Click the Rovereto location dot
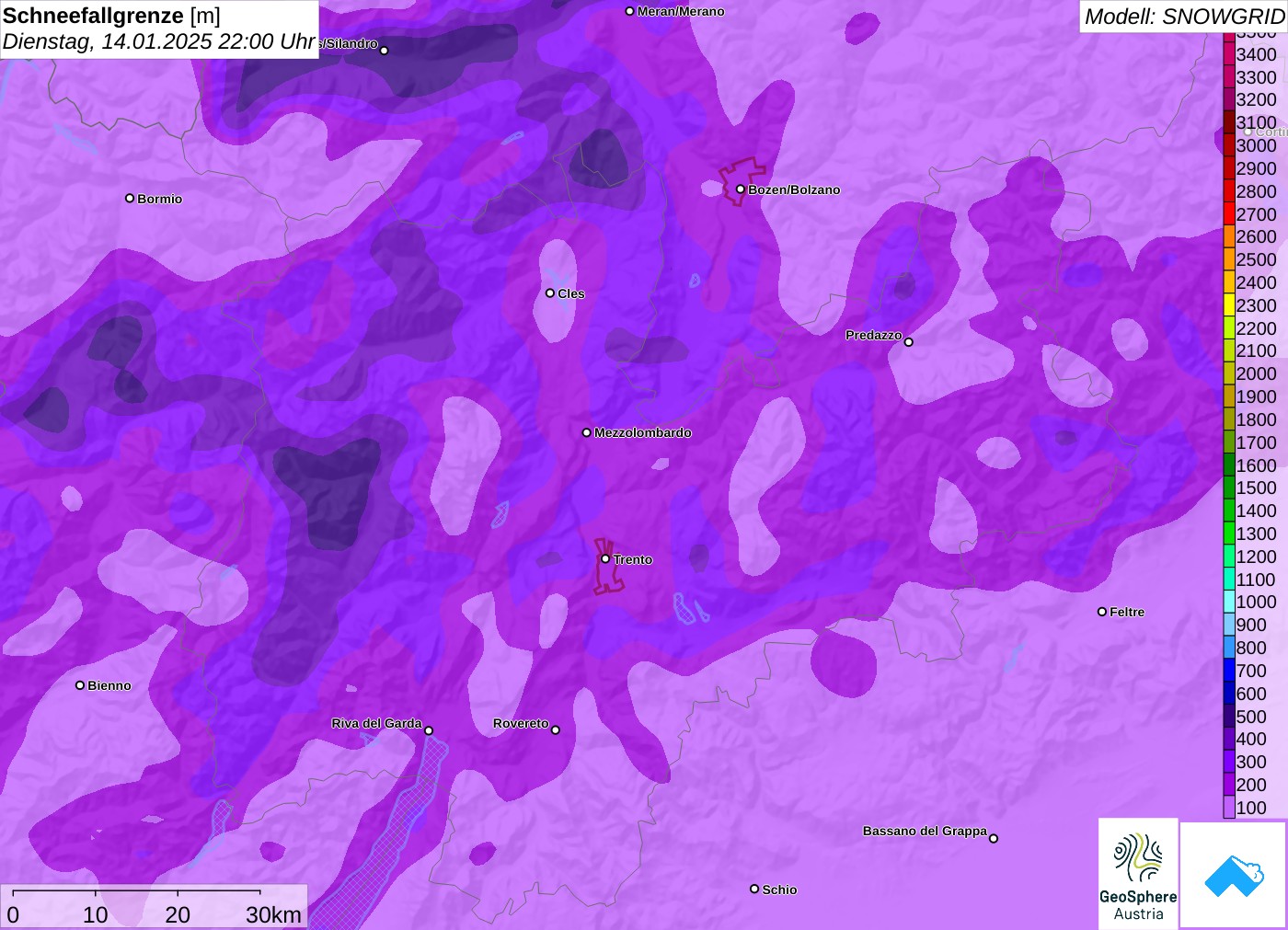This screenshot has height=930, width=1288. (x=555, y=729)
